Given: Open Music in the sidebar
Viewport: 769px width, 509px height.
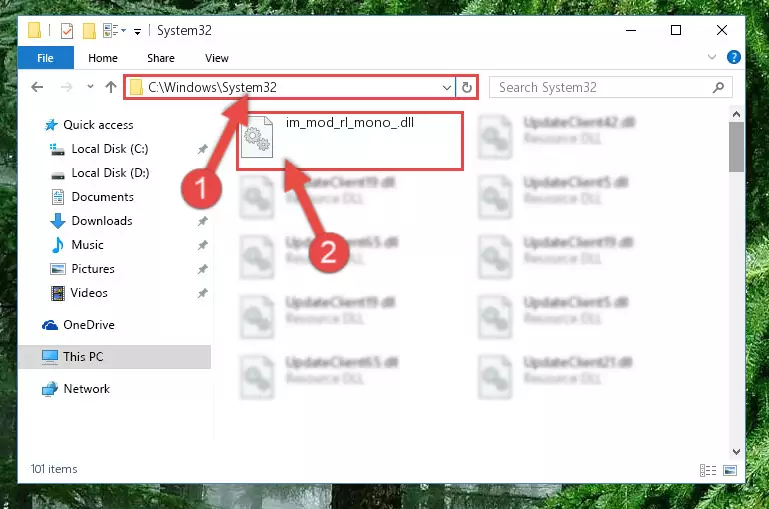Looking at the screenshot, I should click(87, 245).
